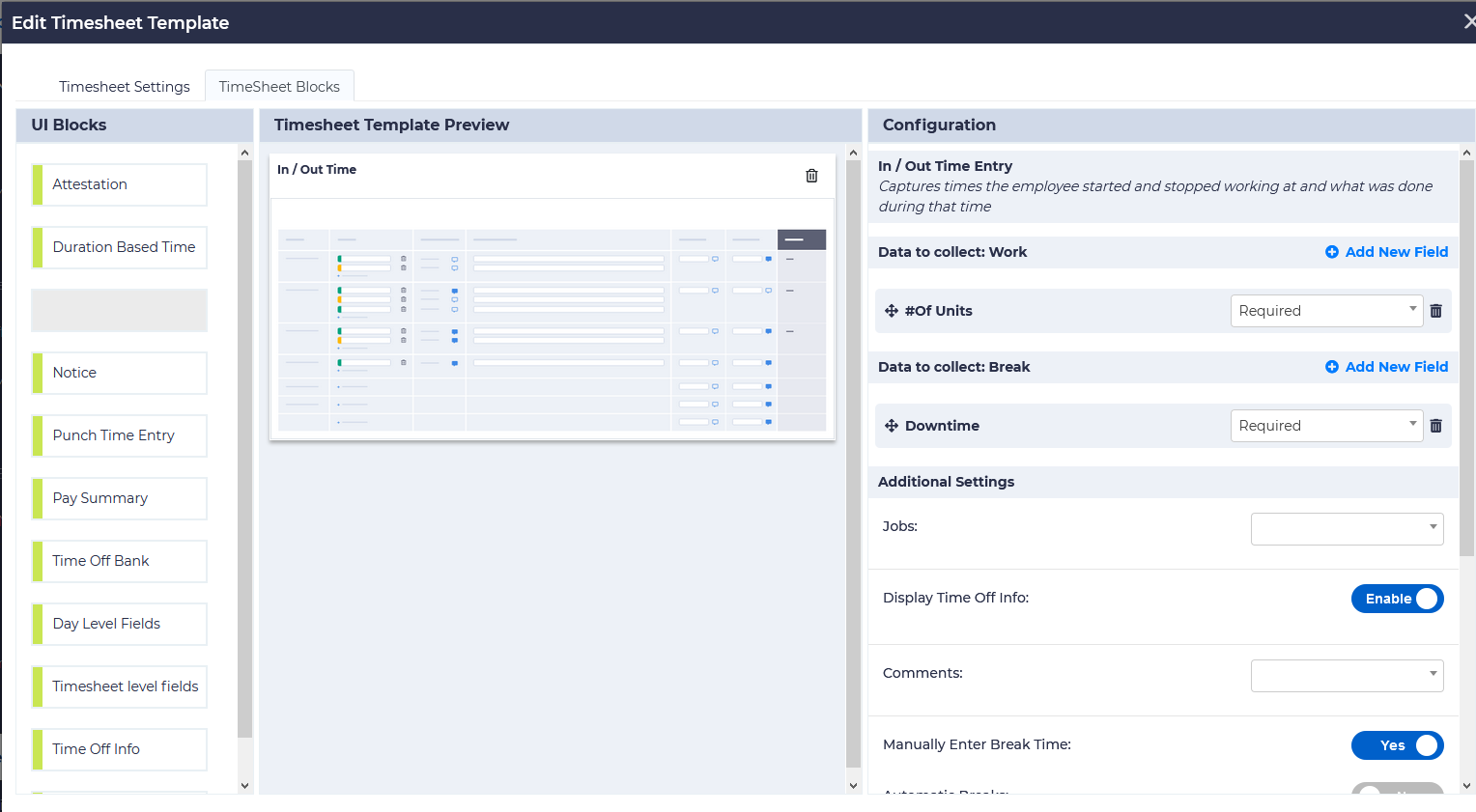Viewport: 1476px width, 812px height.
Task: Click trash icon for #Of Units field
Action: point(1435,311)
